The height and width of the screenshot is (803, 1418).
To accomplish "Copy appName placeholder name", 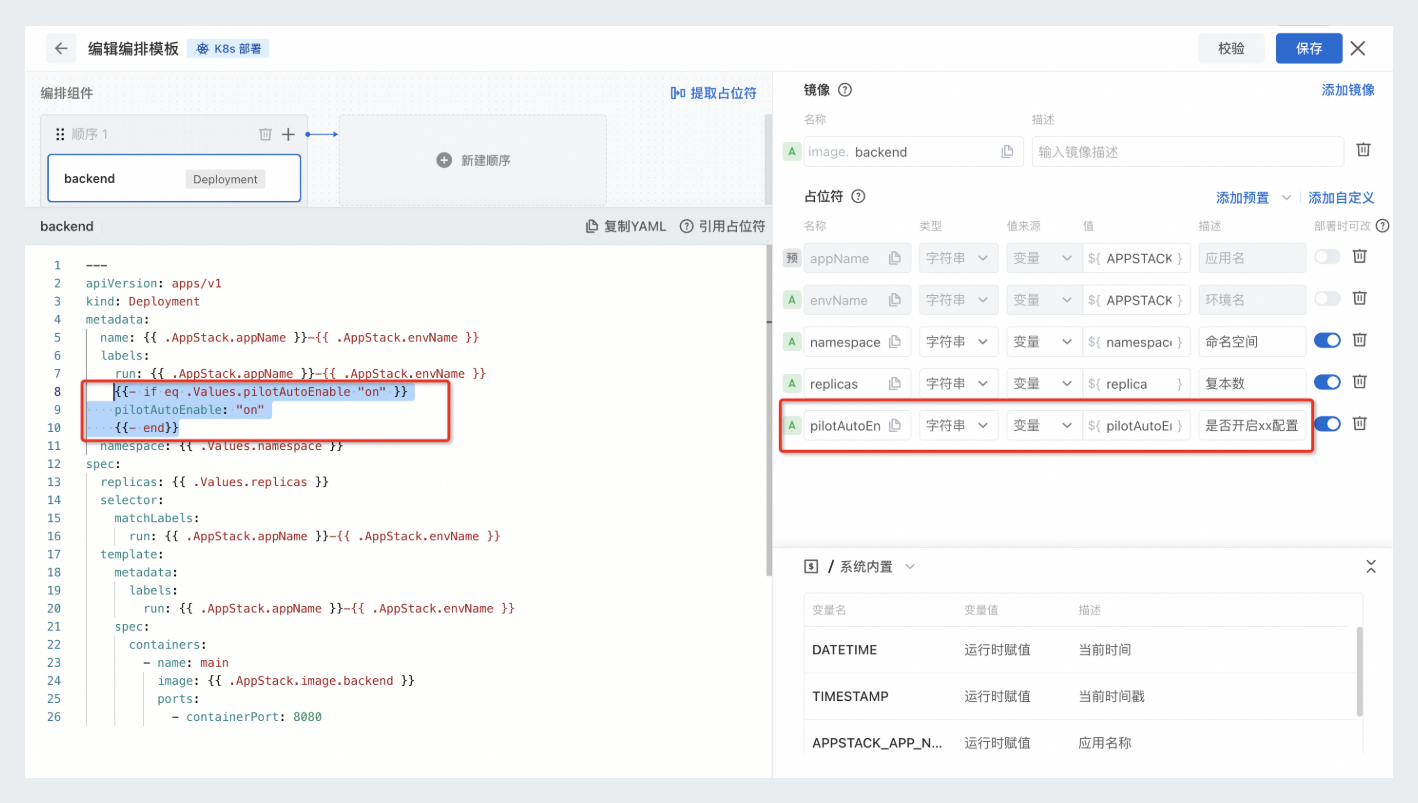I will [895, 258].
